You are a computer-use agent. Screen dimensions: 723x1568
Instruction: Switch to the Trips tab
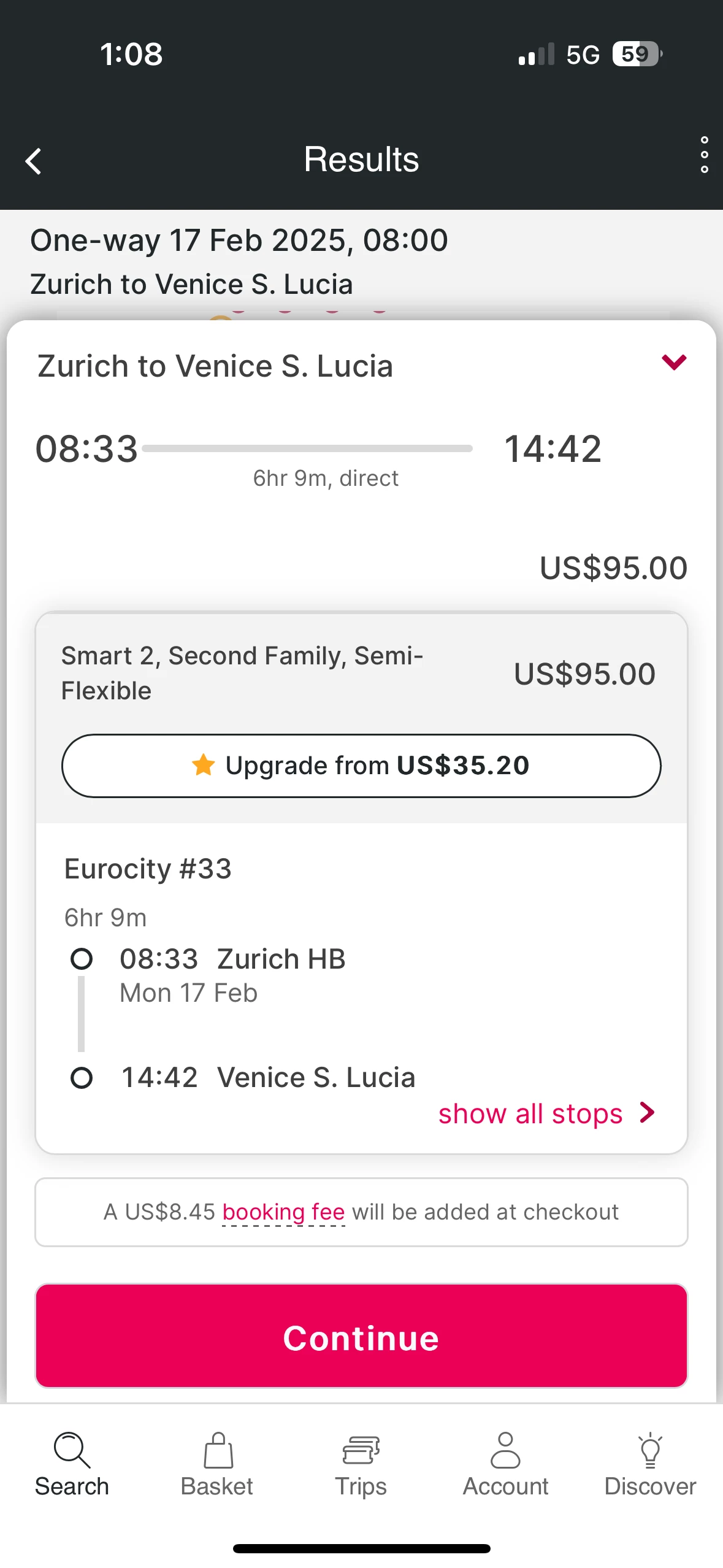(x=361, y=1463)
